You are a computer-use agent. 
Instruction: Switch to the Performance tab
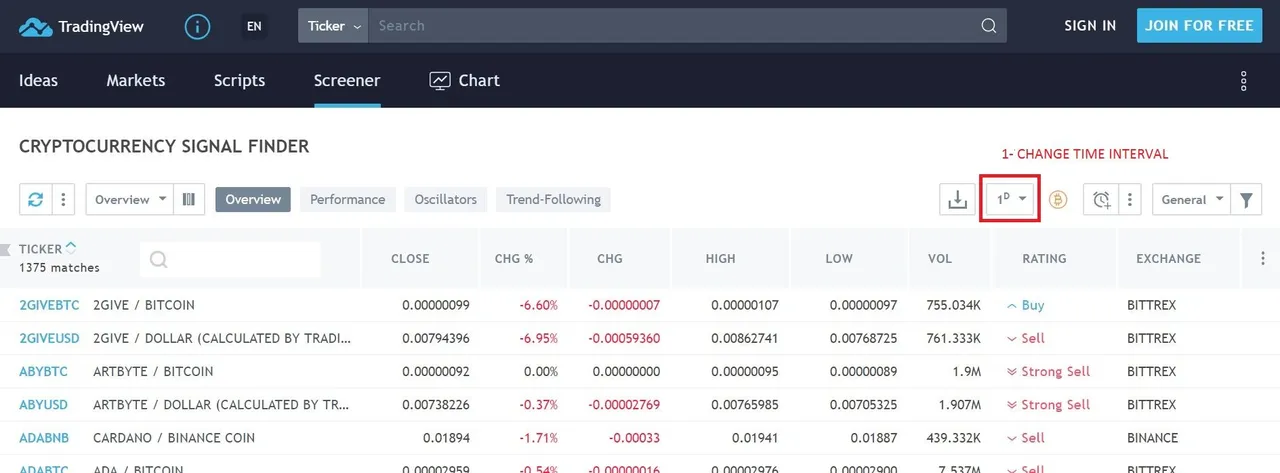[348, 200]
